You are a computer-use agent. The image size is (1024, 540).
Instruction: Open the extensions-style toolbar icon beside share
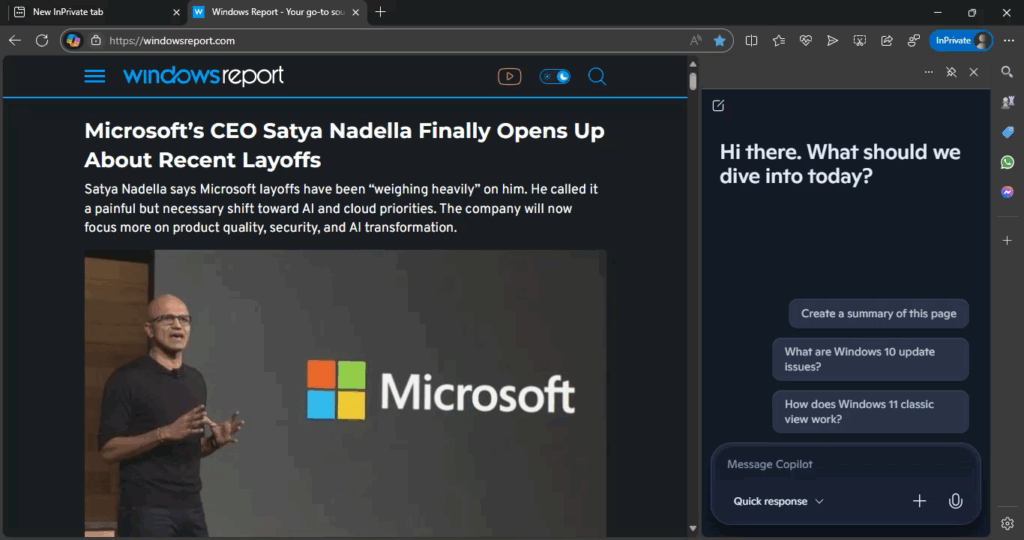click(914, 40)
